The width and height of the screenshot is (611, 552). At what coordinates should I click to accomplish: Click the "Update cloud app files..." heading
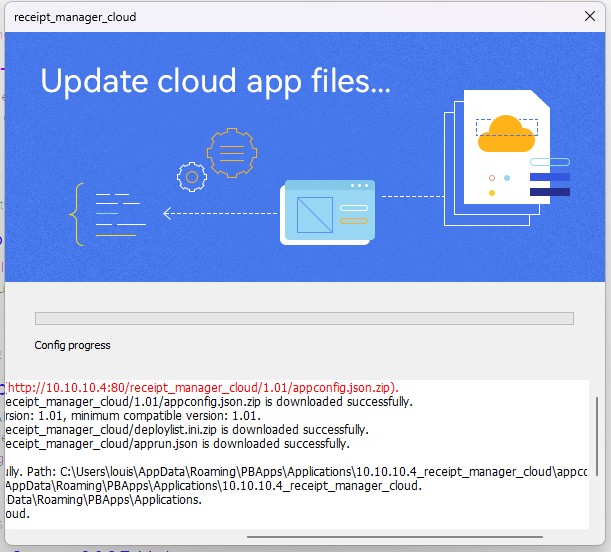215,82
